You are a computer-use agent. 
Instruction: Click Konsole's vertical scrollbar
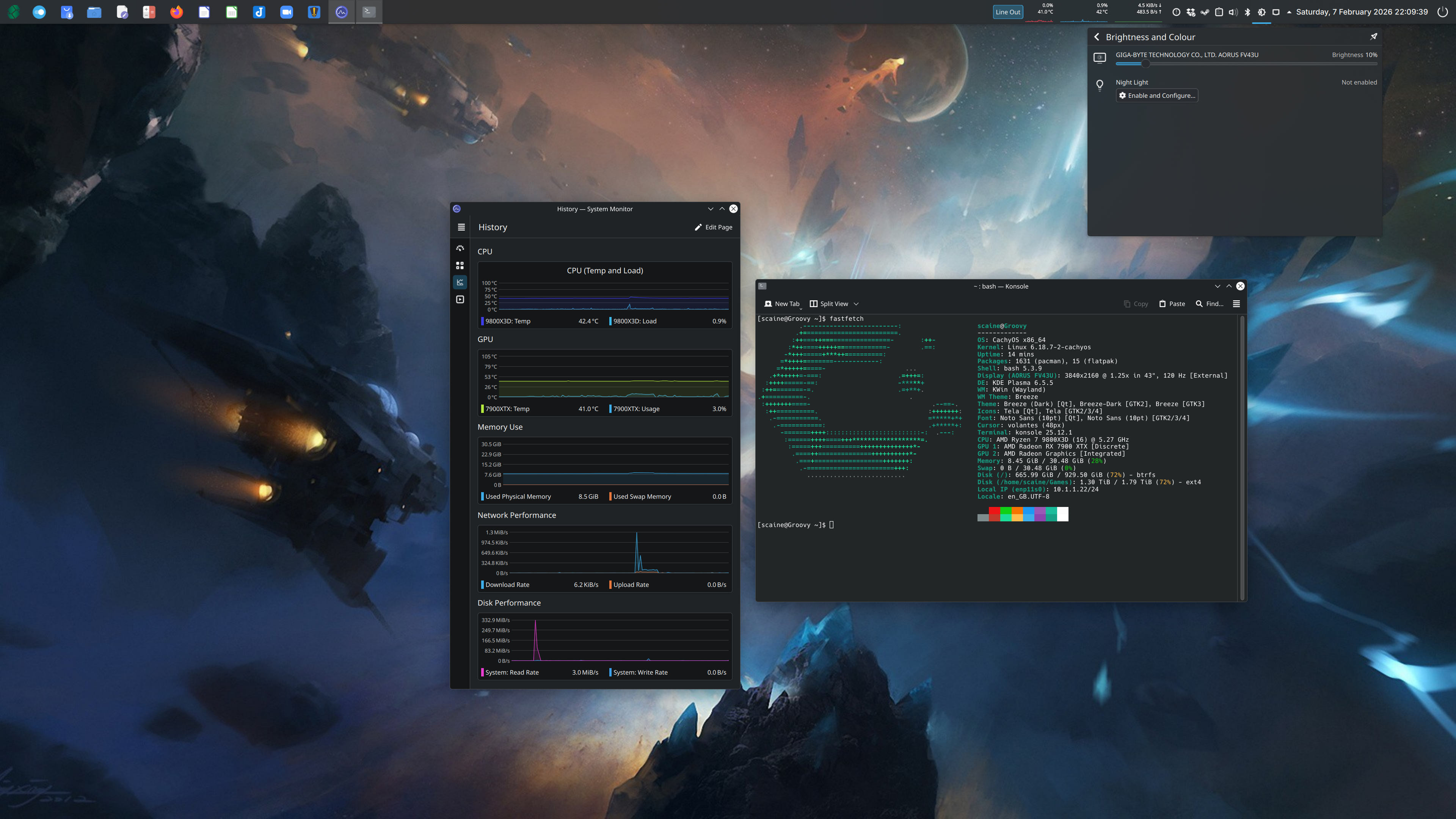click(x=1242, y=458)
